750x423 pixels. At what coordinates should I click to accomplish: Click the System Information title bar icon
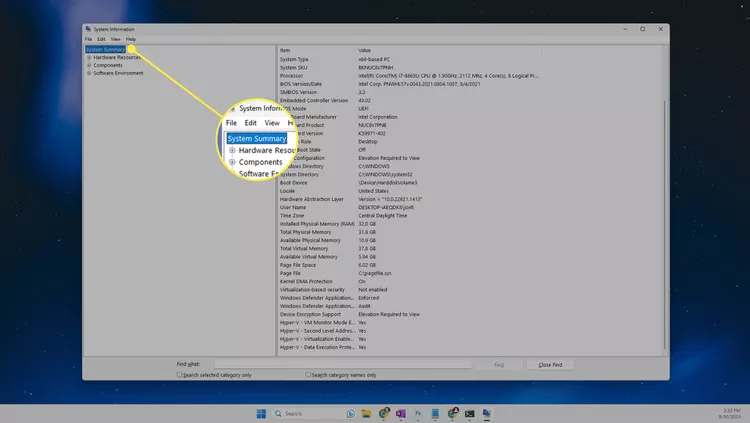88,29
